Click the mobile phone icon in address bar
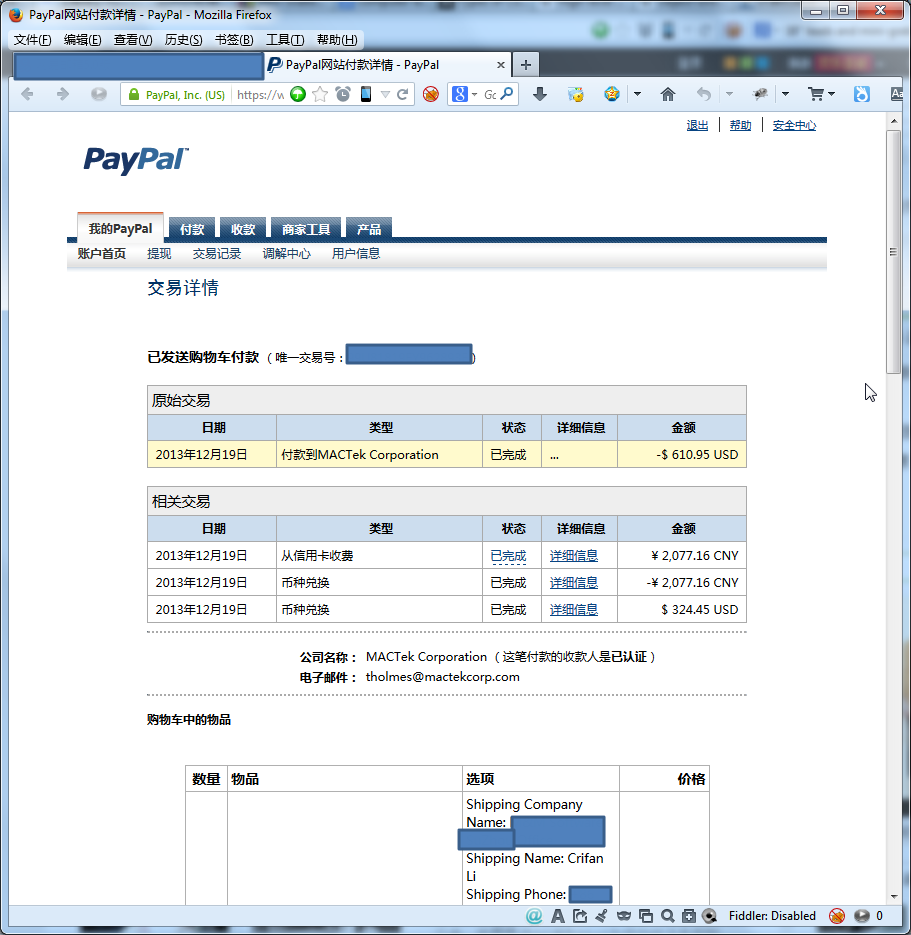Image resolution: width=911 pixels, height=935 pixels. [x=365, y=94]
